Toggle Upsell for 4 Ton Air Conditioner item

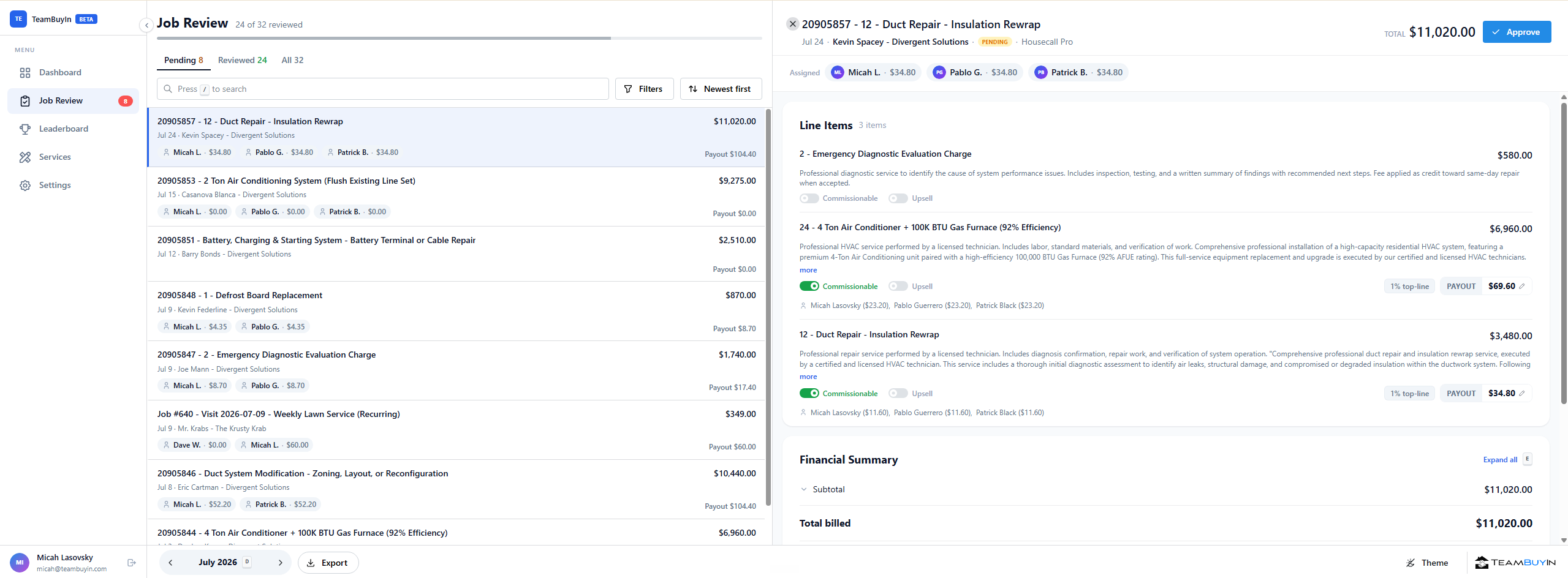[898, 286]
